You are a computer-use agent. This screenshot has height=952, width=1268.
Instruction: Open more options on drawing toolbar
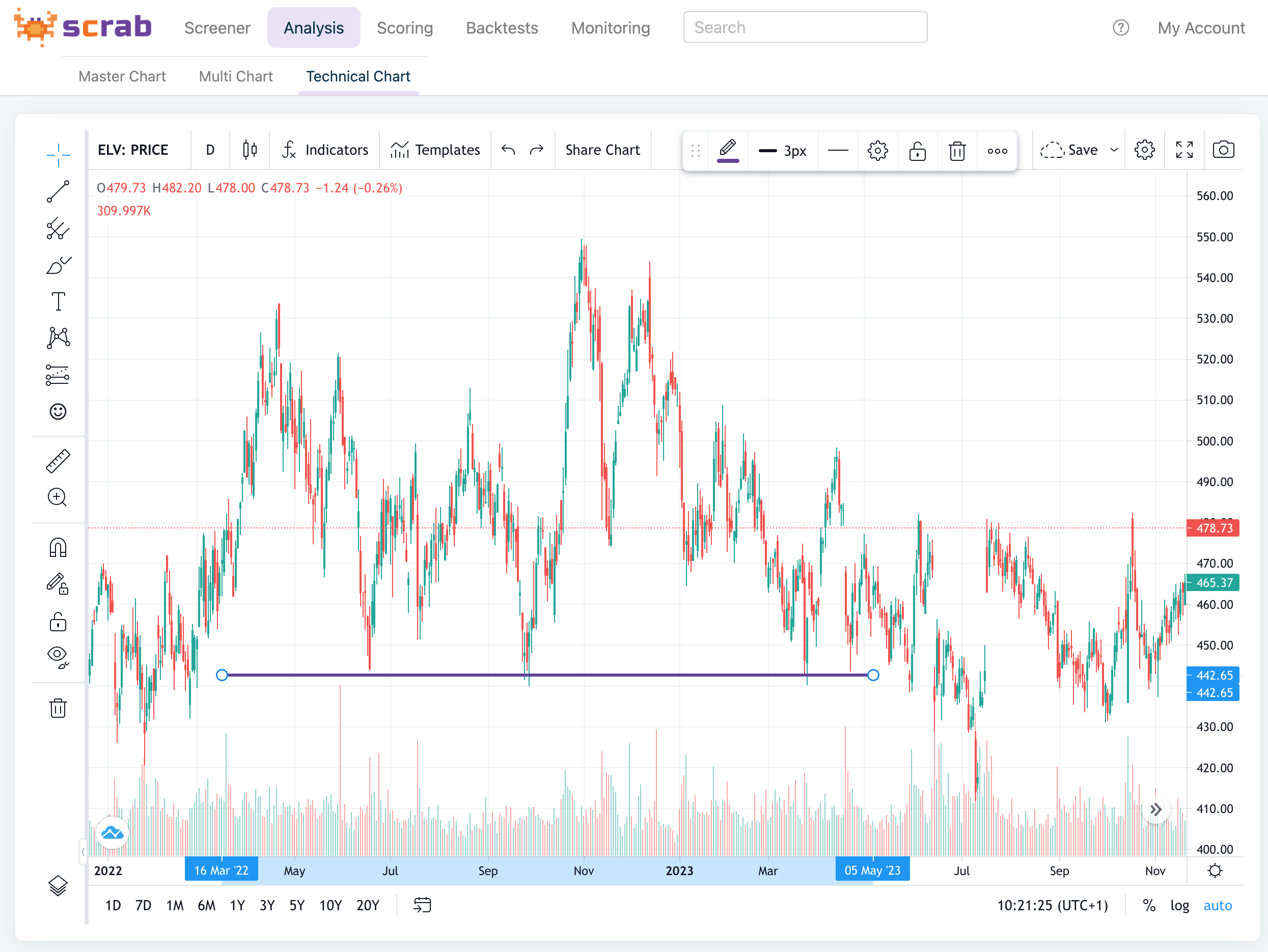[997, 151]
